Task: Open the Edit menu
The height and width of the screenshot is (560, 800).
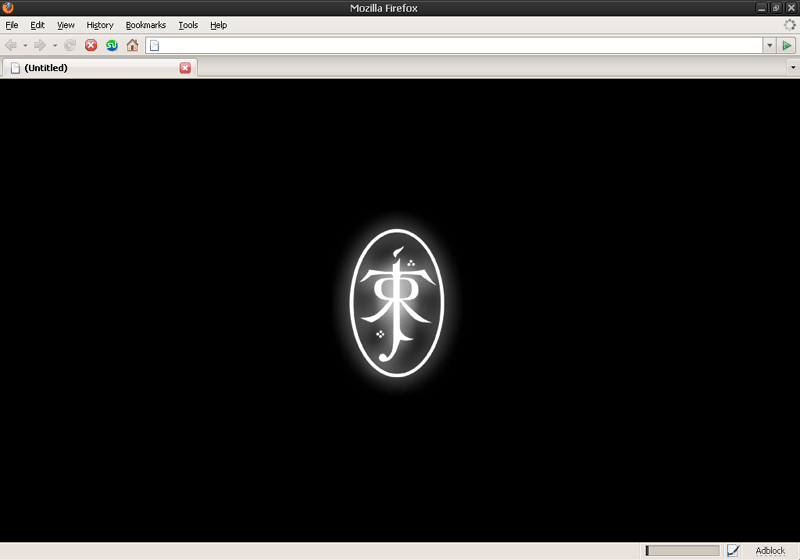Action: pyautogui.click(x=37, y=25)
